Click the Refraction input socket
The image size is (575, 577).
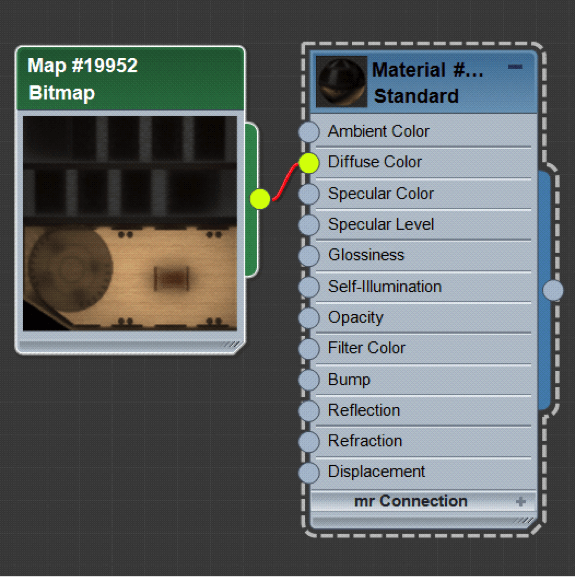pos(309,442)
